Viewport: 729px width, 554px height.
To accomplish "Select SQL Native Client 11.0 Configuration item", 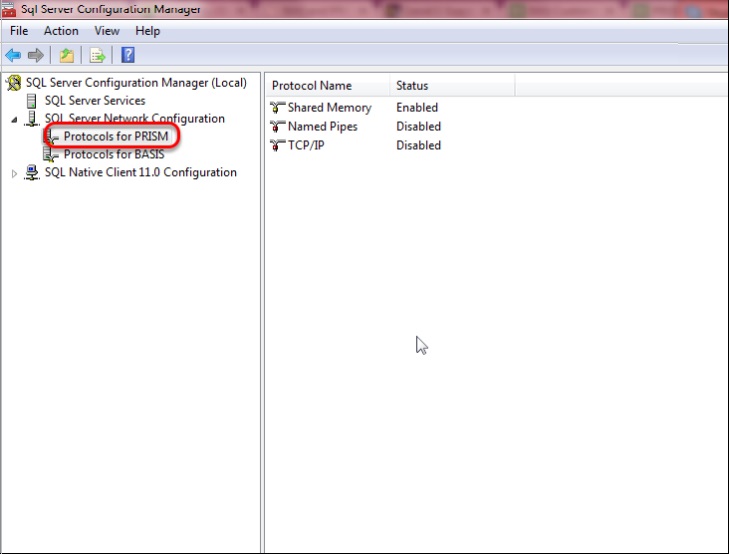I will point(140,172).
